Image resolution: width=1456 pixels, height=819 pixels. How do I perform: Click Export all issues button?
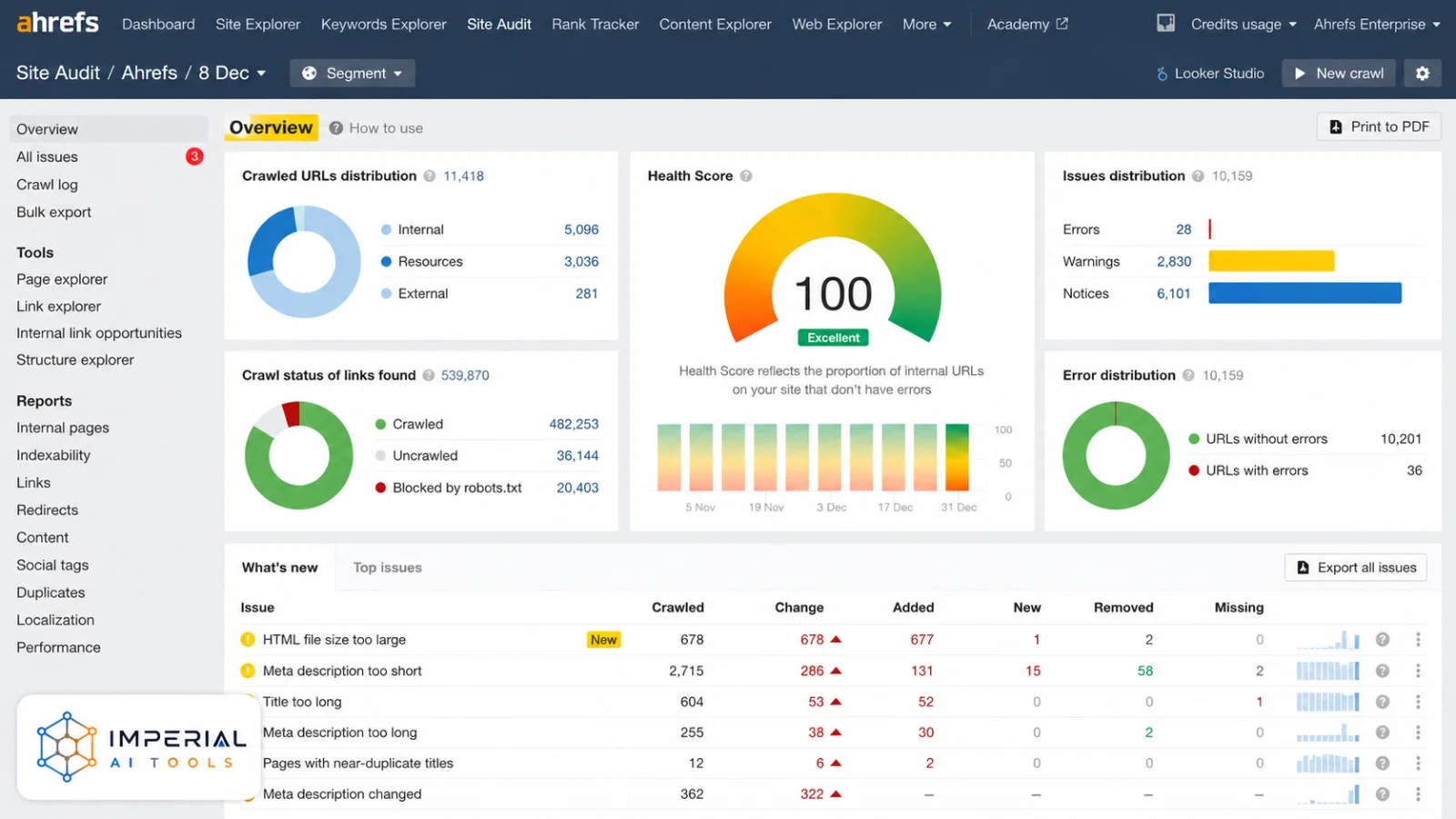click(x=1356, y=568)
